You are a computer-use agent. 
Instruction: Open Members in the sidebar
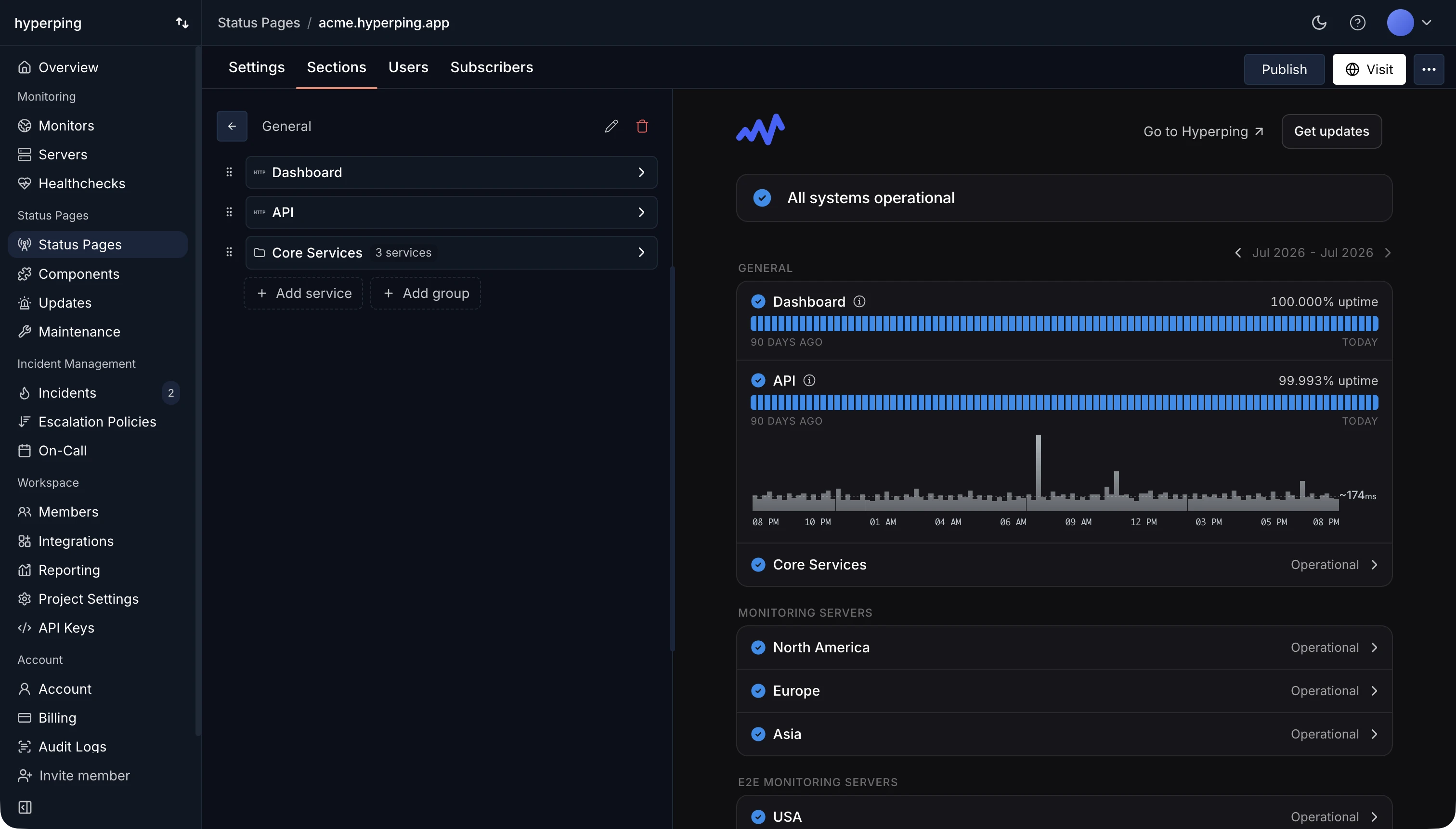pyautogui.click(x=98, y=512)
